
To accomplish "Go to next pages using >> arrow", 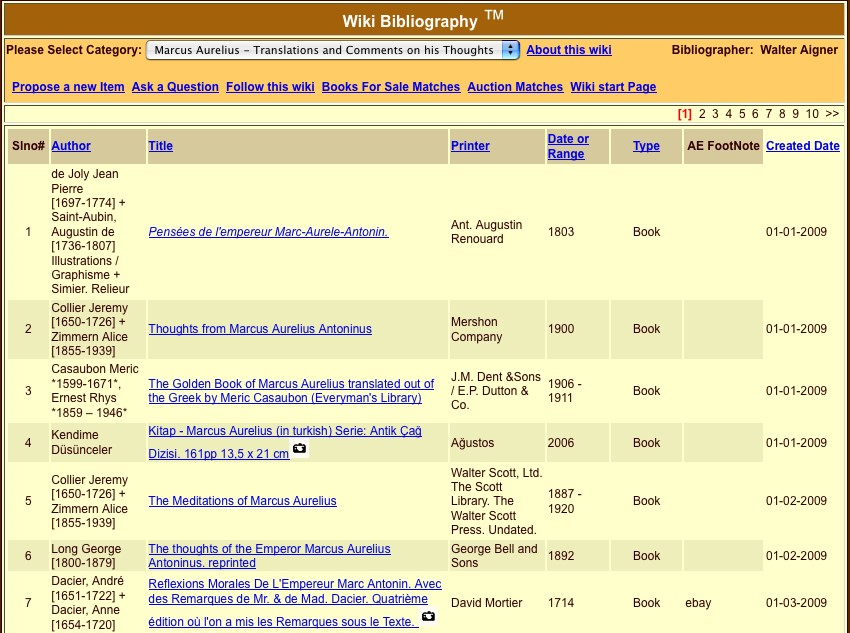I will point(832,114).
